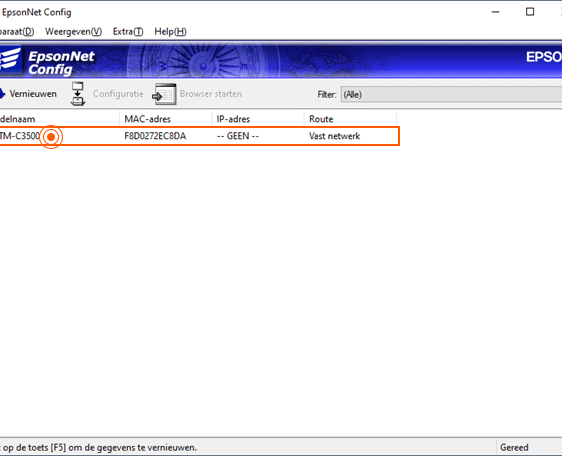Click MAC address F8D0272EC8DA
This screenshot has height=456, width=562.
click(x=155, y=136)
